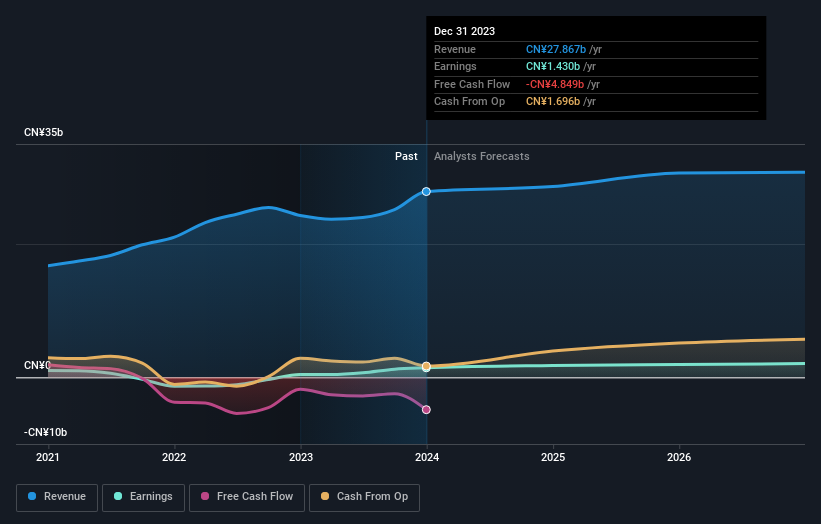Select the 2021 x-axis label
821x524 pixels.
(x=48, y=457)
